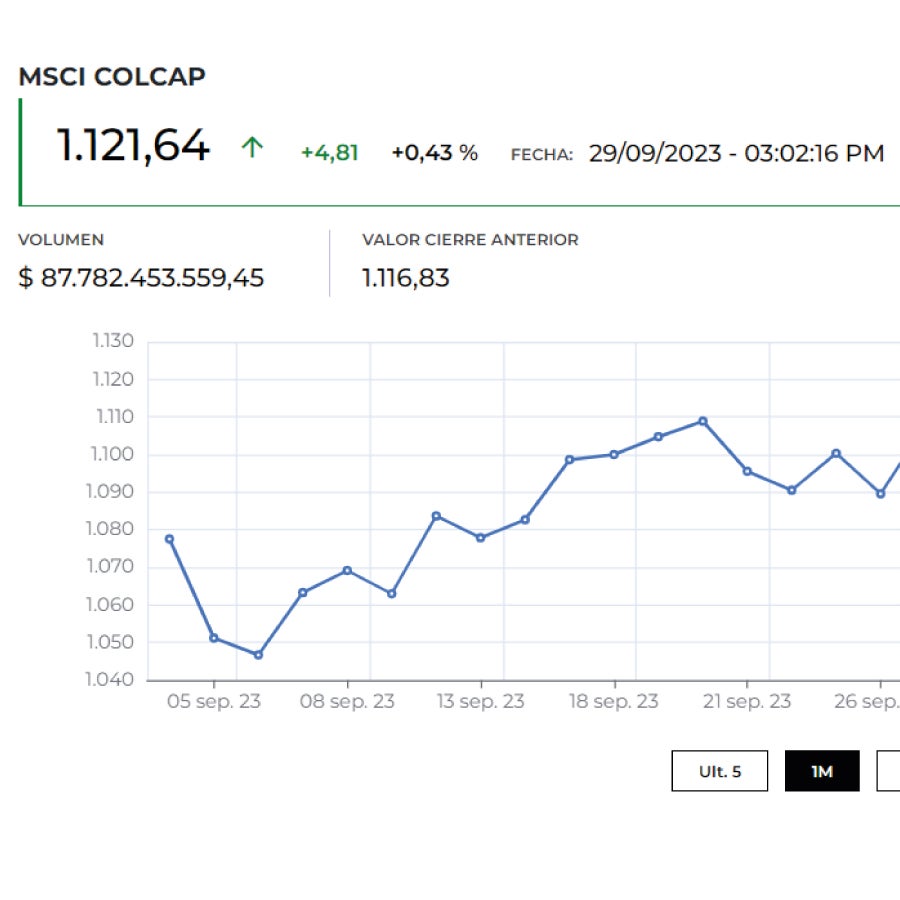
Task: Click the data point above 08 sep. 23
Action: [345, 569]
